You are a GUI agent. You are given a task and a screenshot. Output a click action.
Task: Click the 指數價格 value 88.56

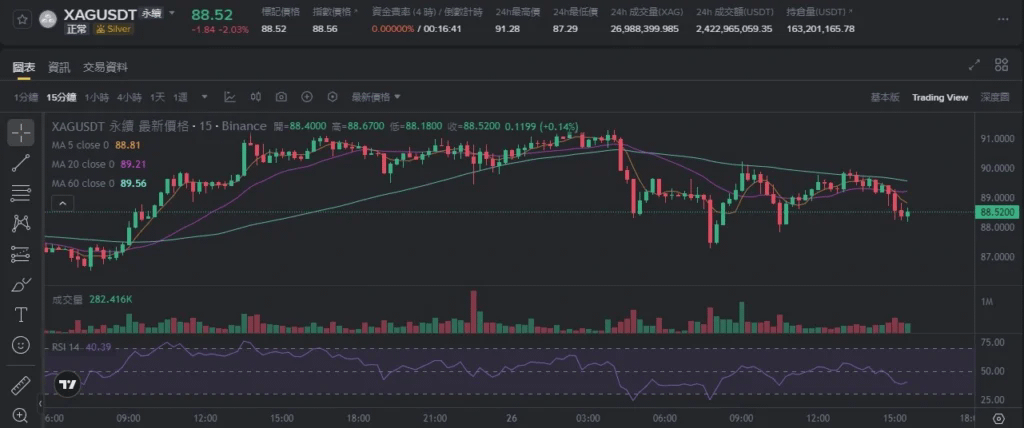pos(325,29)
